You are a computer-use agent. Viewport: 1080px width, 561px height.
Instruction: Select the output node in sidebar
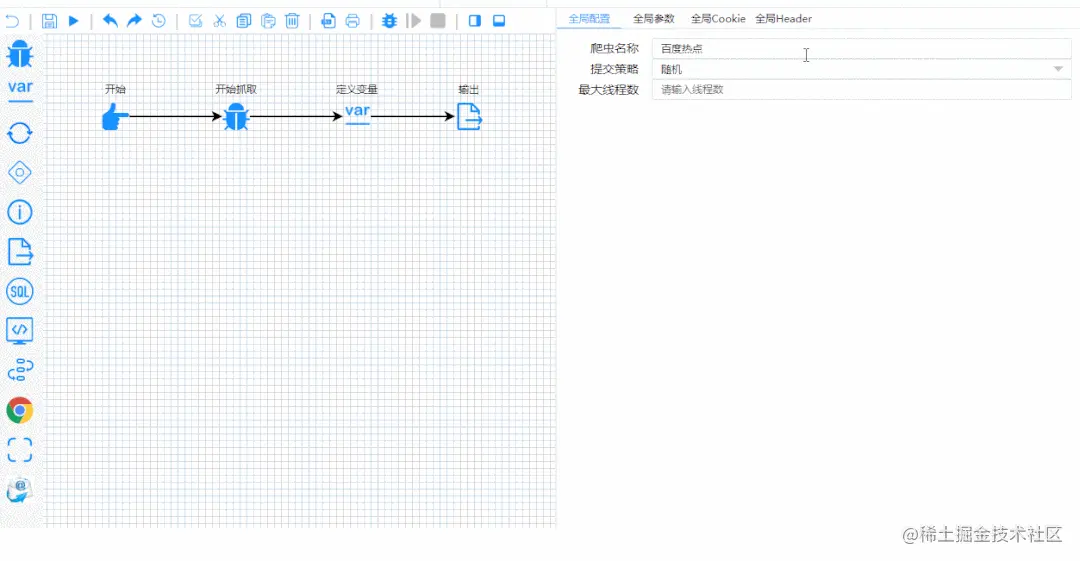[x=20, y=252]
